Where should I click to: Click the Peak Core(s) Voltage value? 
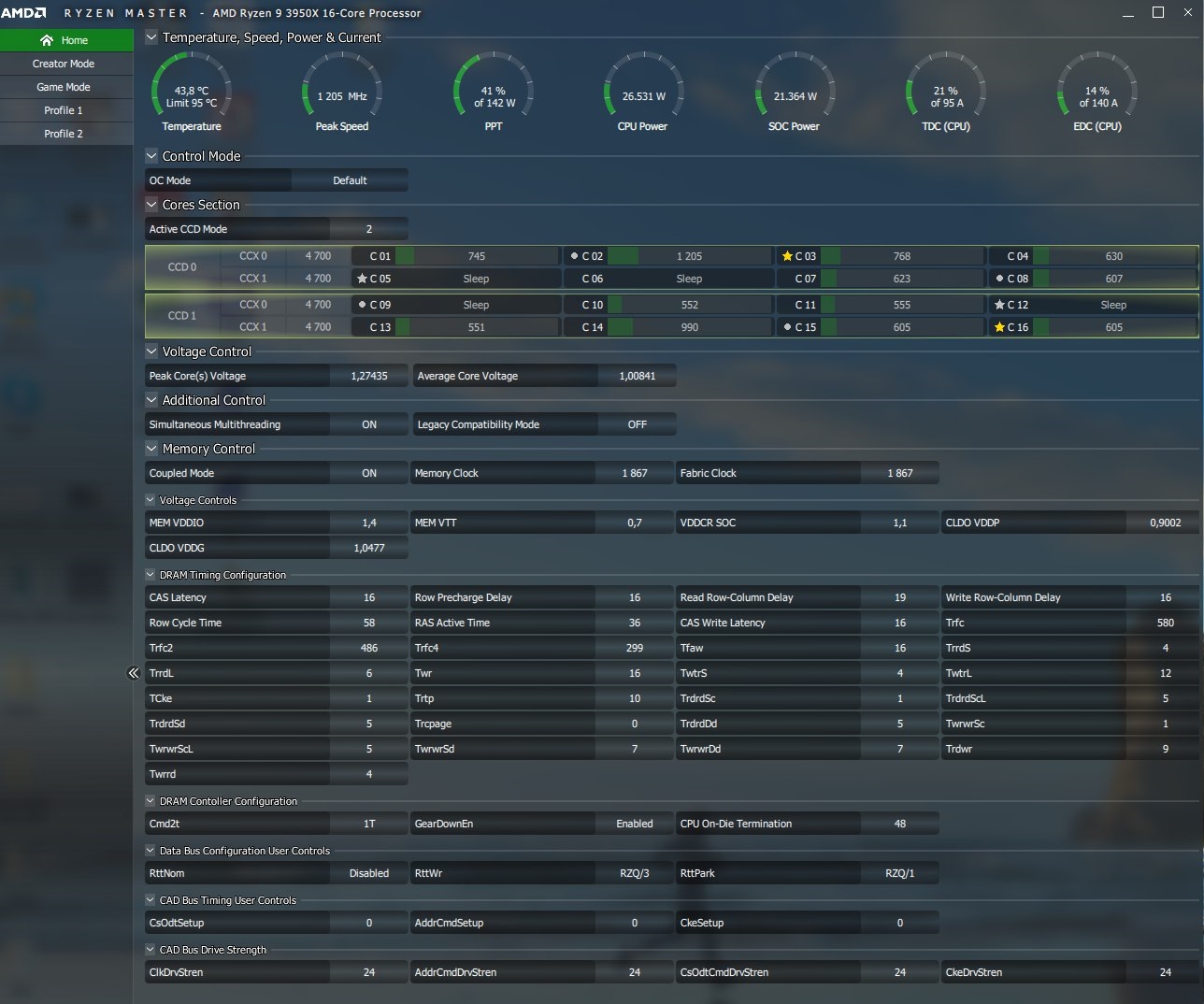[369, 376]
